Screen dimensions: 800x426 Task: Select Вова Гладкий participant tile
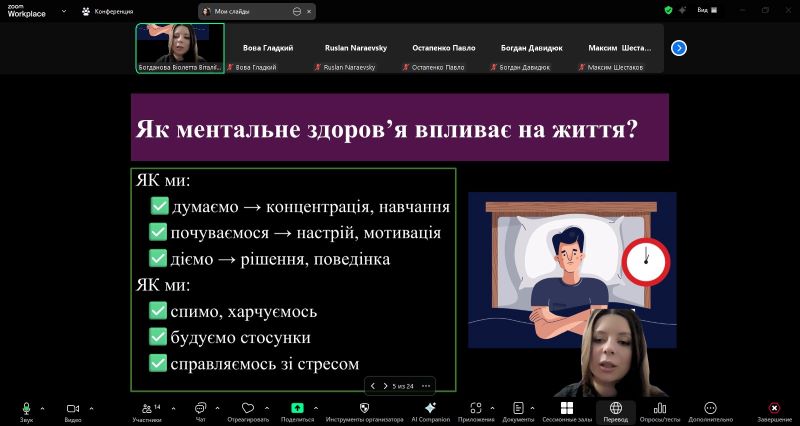(268, 48)
